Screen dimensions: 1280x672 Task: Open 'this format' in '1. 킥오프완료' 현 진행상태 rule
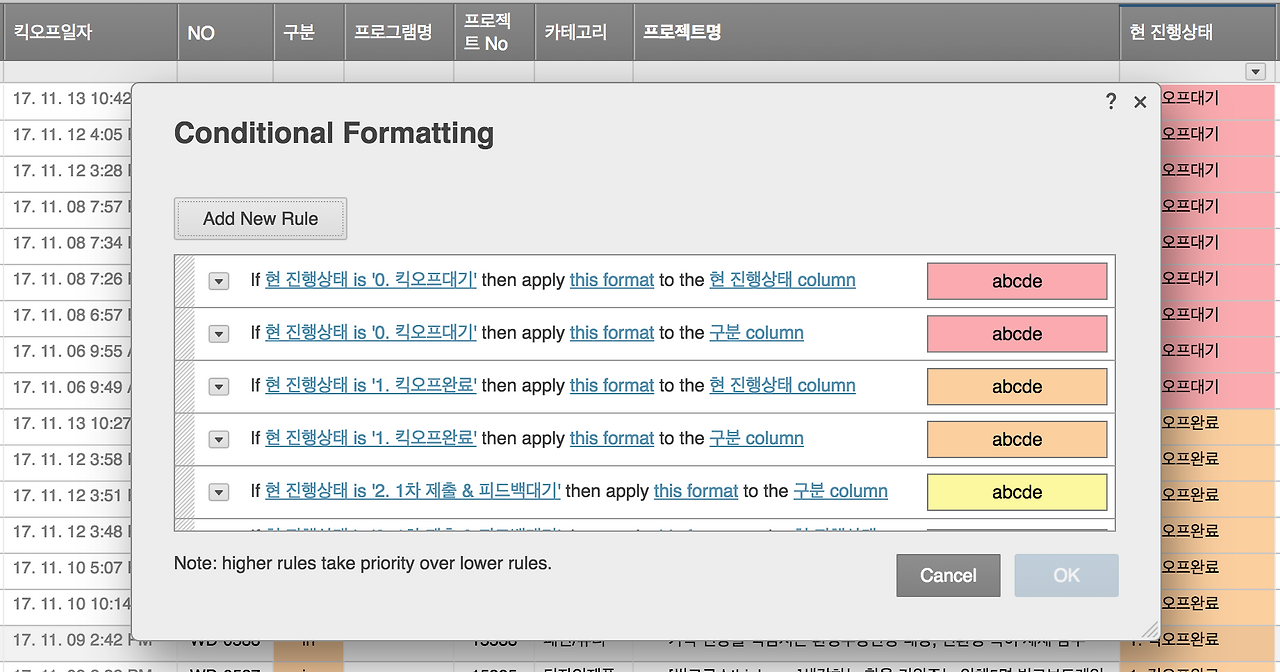[x=612, y=386]
